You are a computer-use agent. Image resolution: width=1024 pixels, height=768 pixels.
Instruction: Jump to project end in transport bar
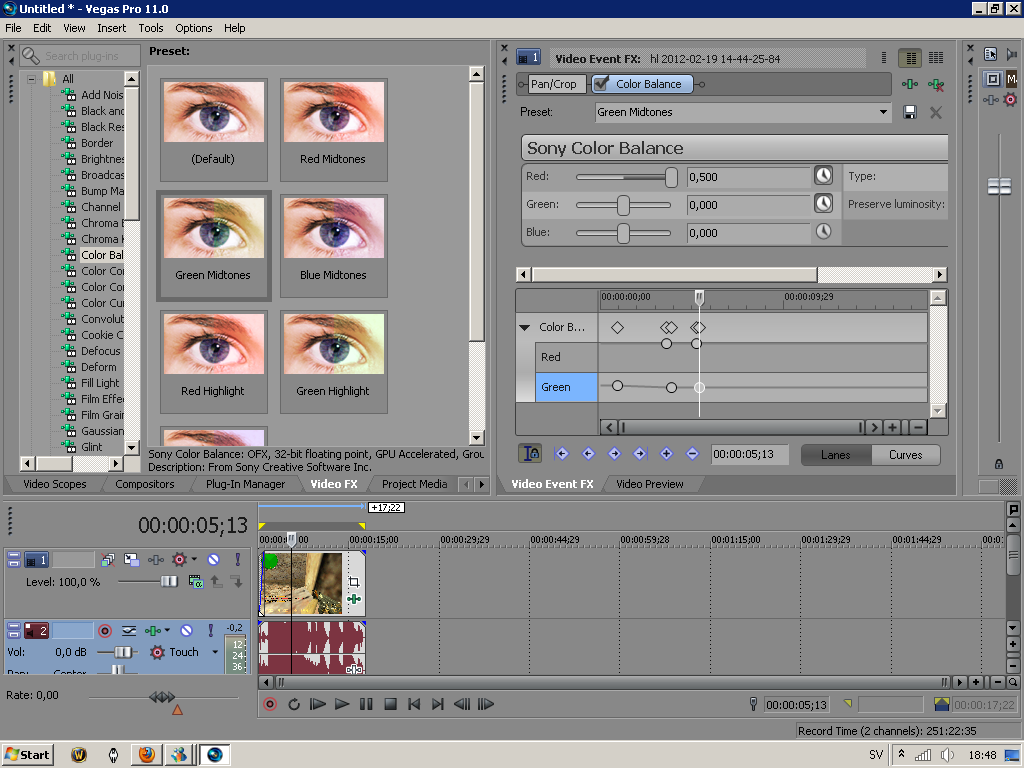point(438,704)
